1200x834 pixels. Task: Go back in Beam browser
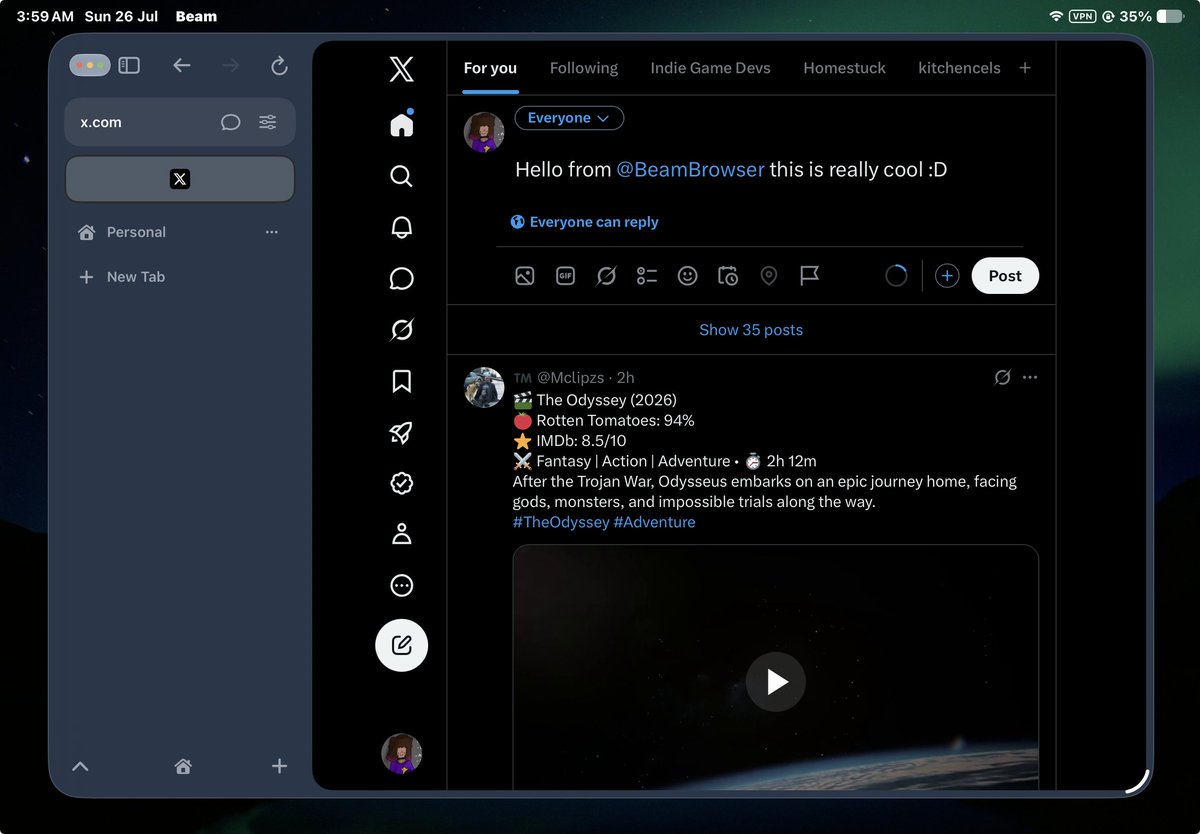click(181, 65)
